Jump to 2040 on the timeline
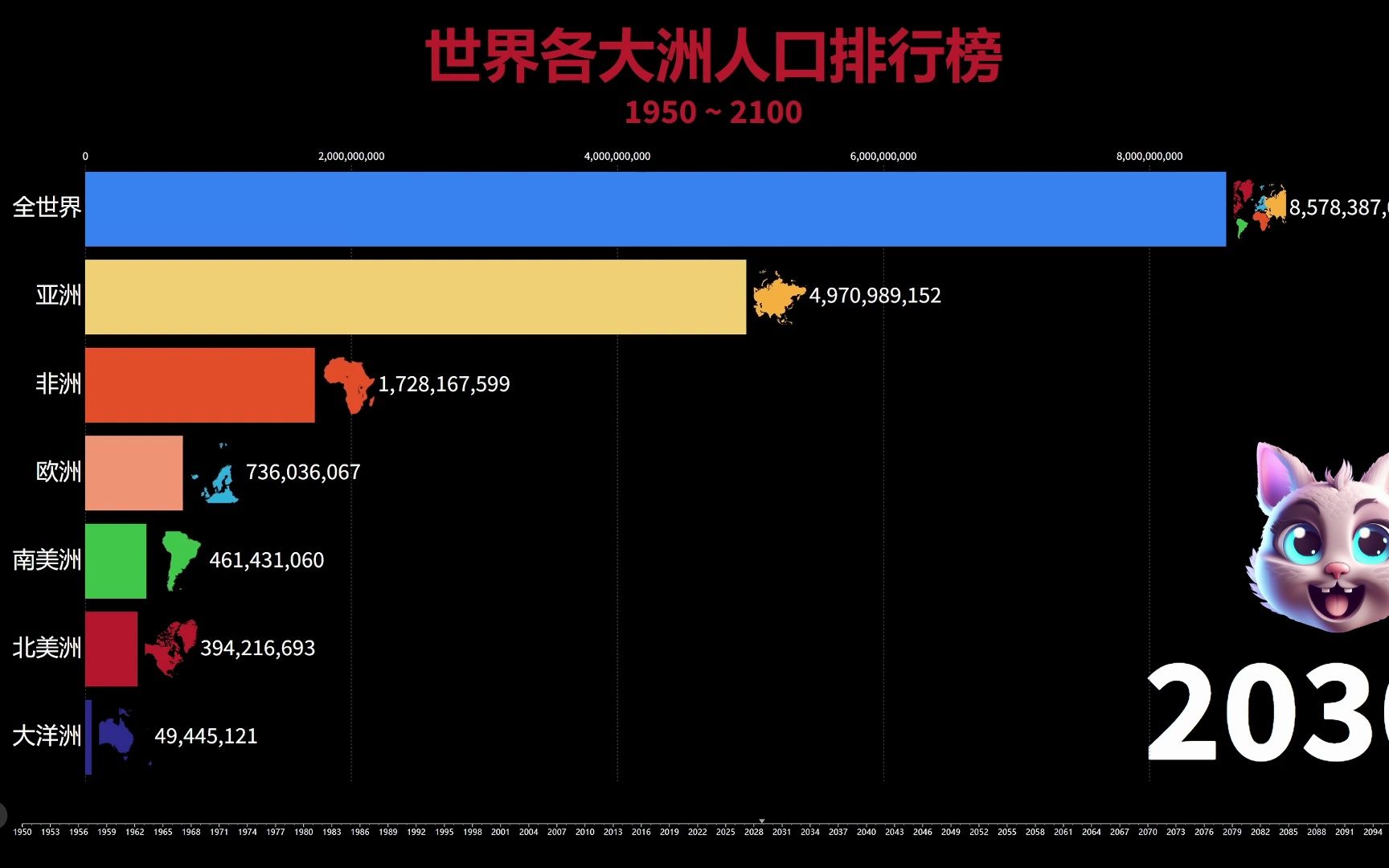1389x868 pixels. (x=867, y=832)
